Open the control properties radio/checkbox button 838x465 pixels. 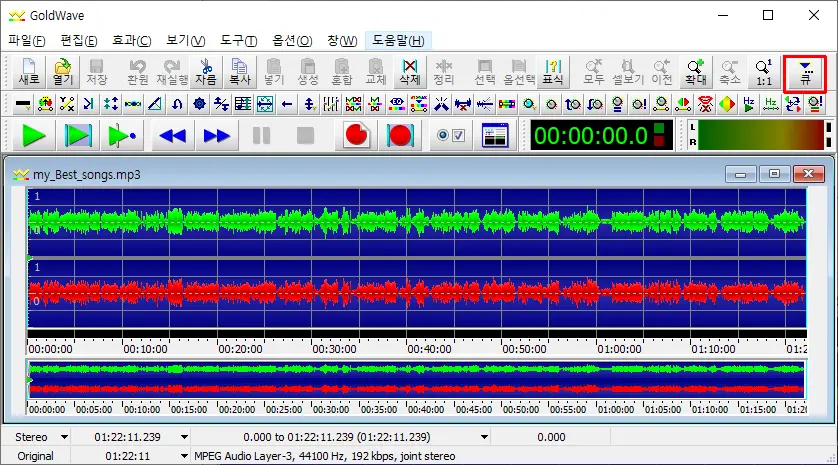tap(451, 136)
